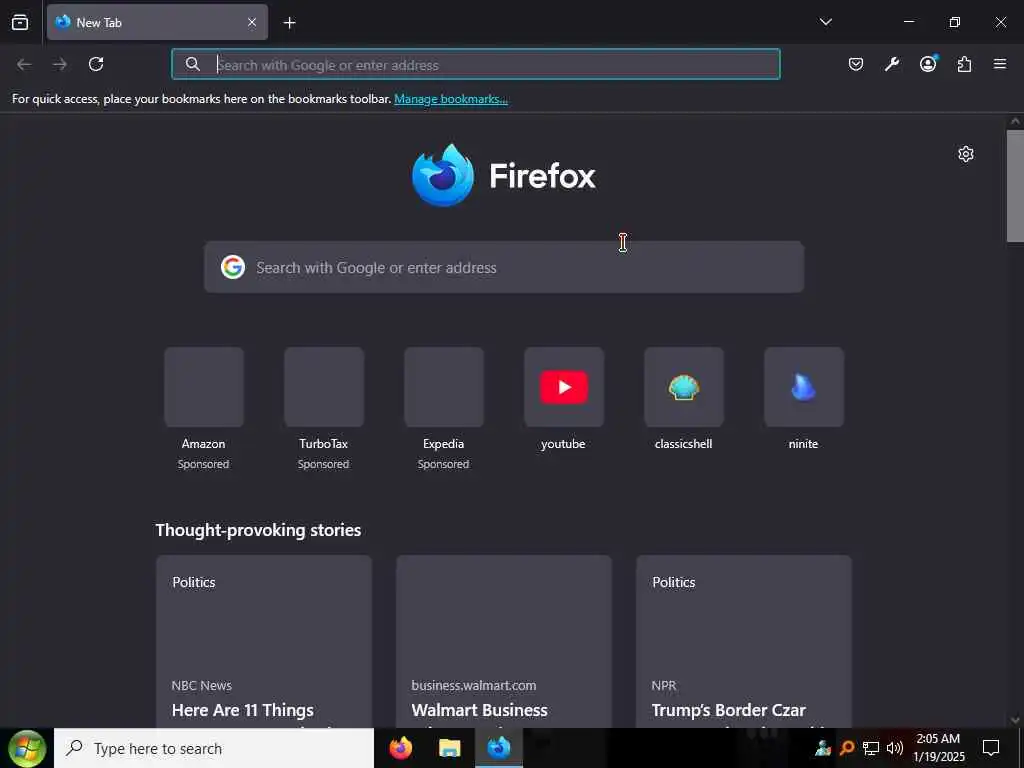Open the Firefox account menu
Image resolution: width=1024 pixels, height=768 pixels.
(928, 63)
